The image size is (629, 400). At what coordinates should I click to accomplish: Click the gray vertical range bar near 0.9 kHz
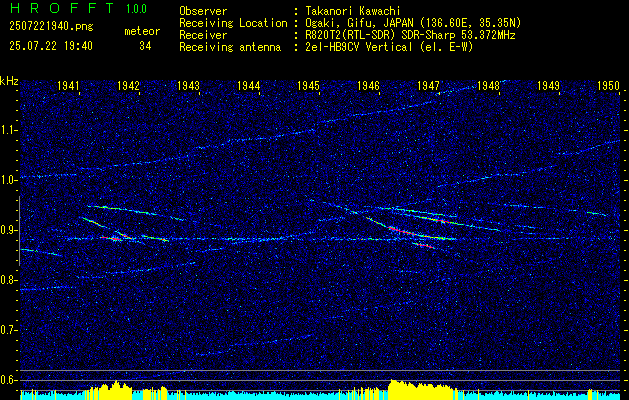pos(19,231)
